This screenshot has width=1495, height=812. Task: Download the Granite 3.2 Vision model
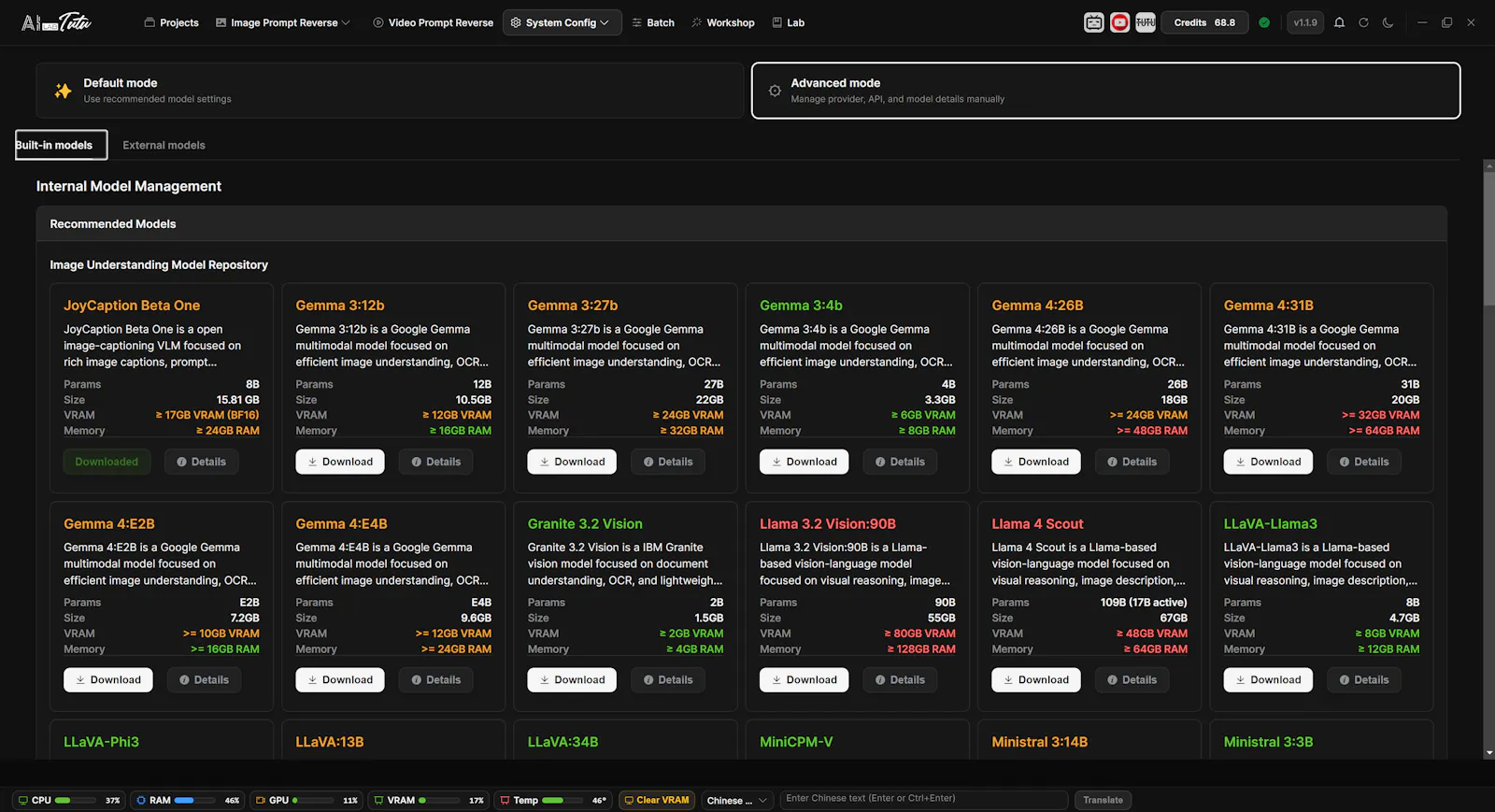(572, 680)
